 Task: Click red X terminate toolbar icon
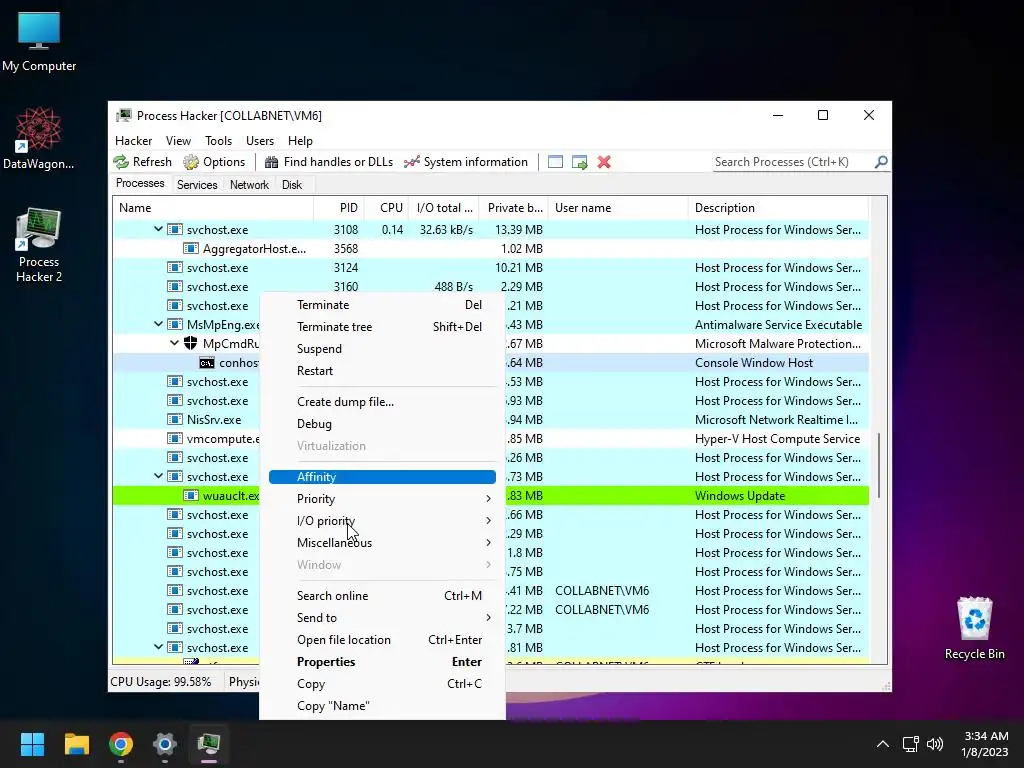point(604,162)
